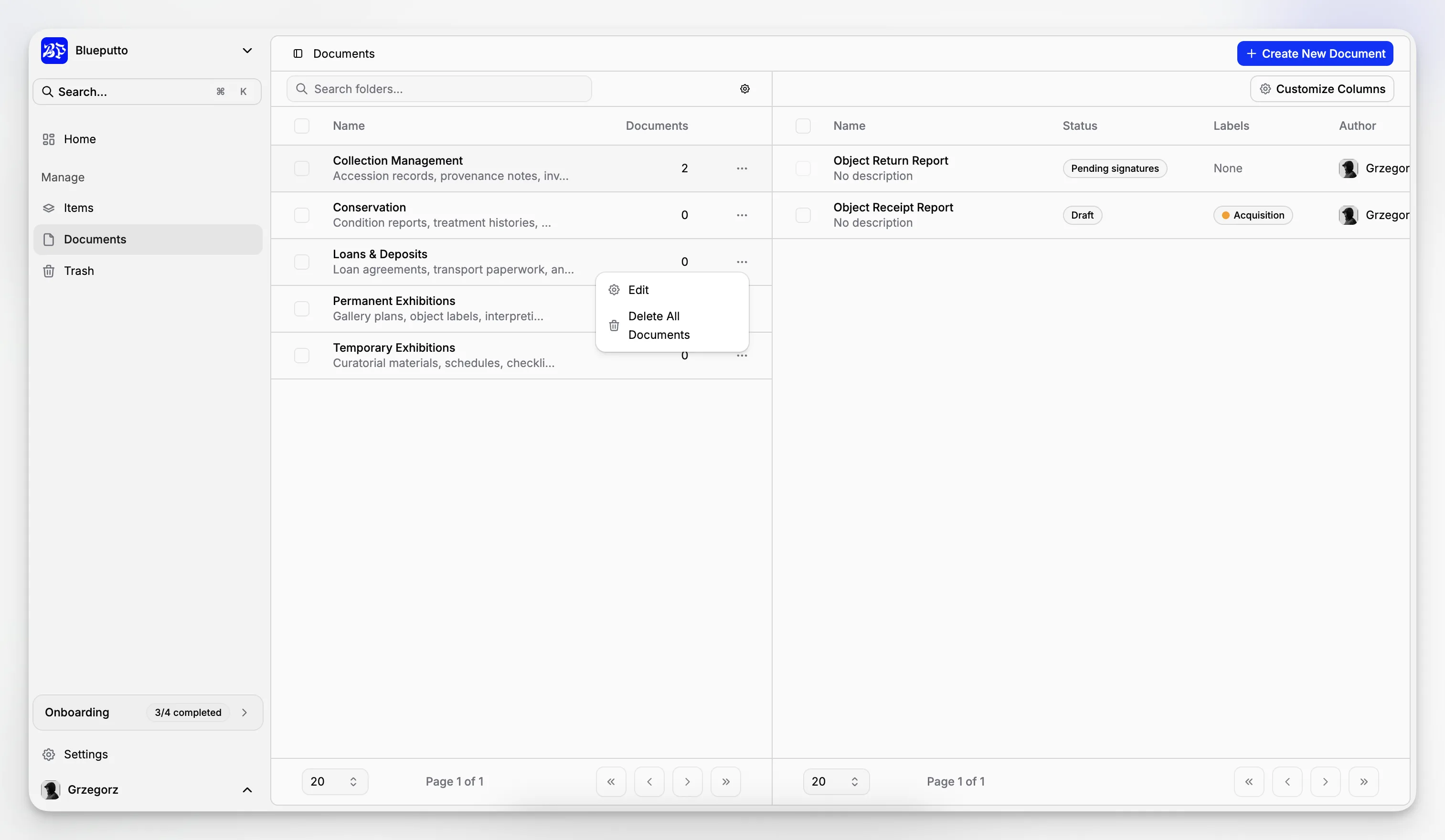Expand the Blueputto workspace switcher

tap(247, 51)
